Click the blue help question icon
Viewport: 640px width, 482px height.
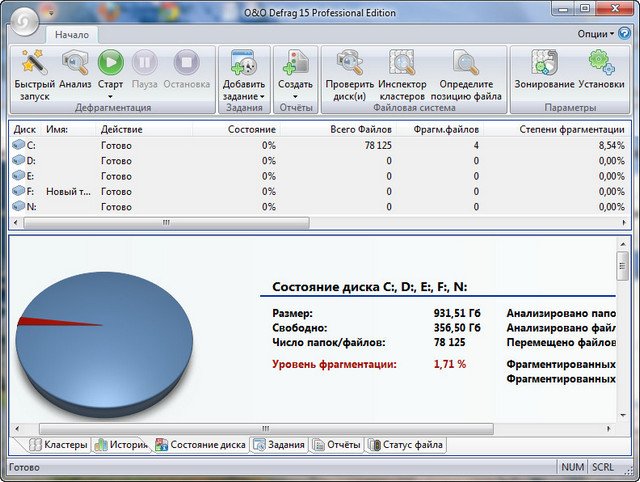[624, 33]
